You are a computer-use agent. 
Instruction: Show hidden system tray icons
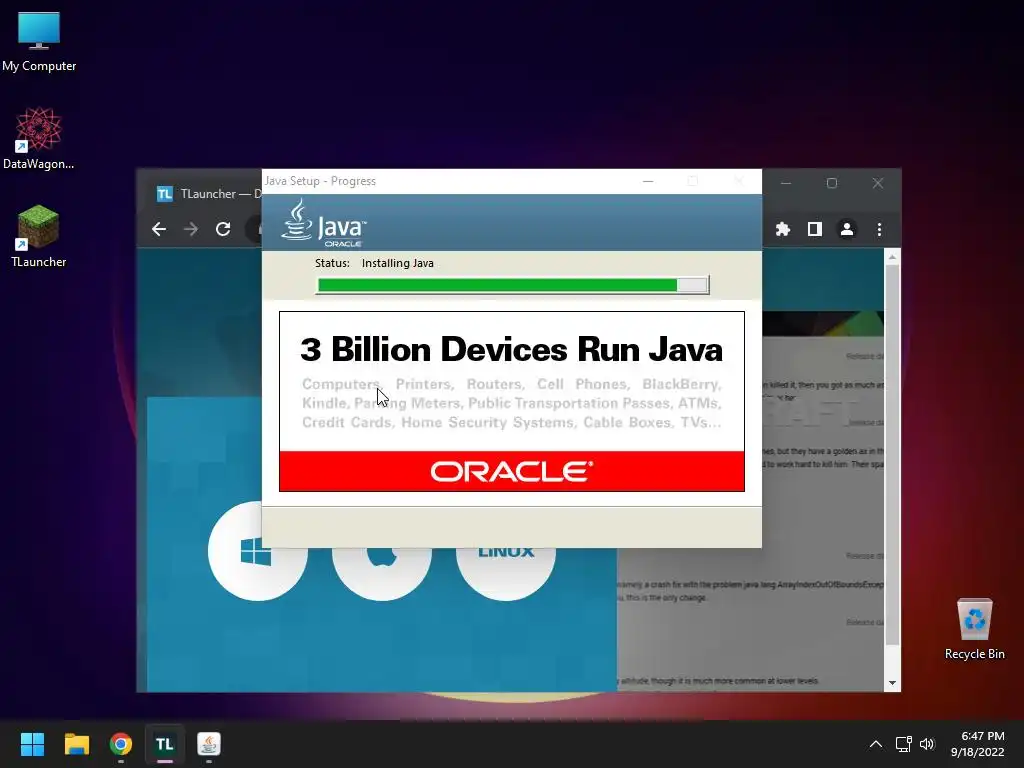(876, 744)
